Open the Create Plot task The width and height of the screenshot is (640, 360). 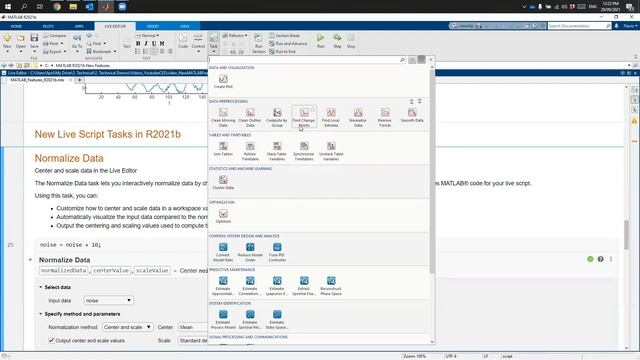click(x=223, y=81)
